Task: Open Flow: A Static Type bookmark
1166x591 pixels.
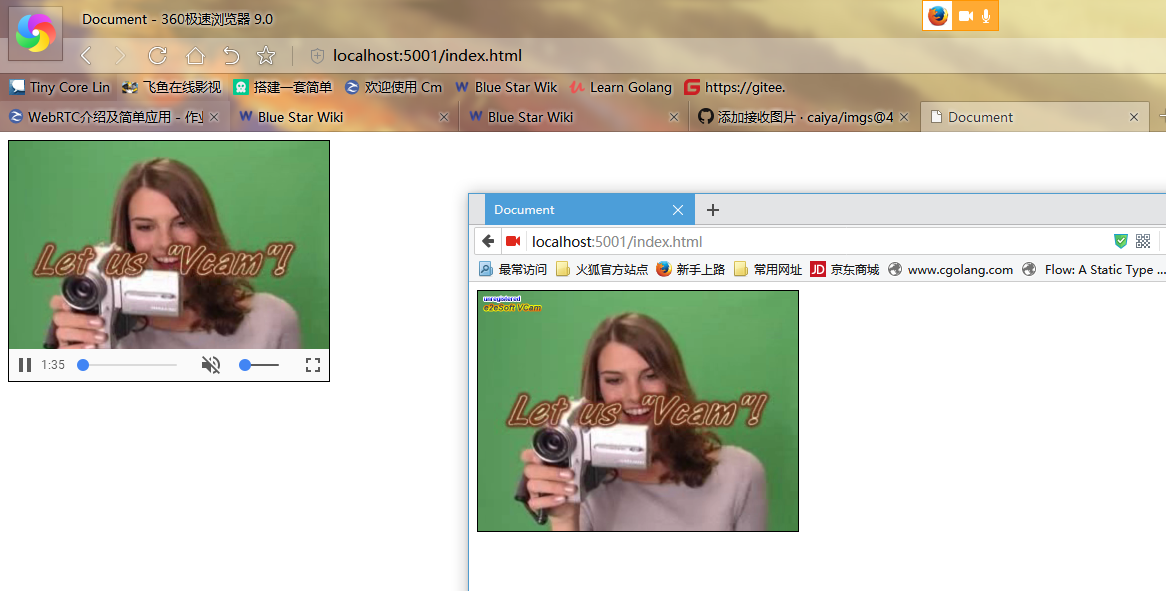Action: coord(1093,269)
